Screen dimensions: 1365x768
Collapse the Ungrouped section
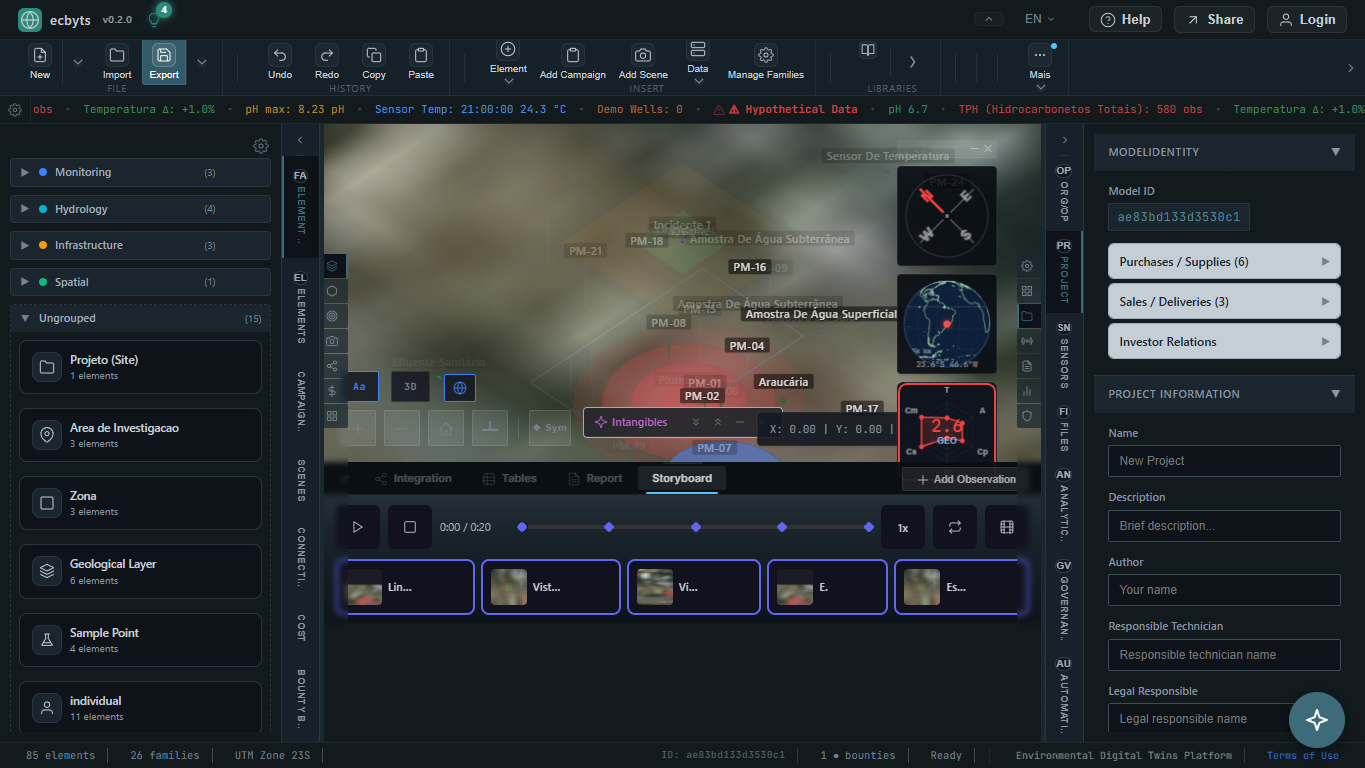(x=140, y=318)
